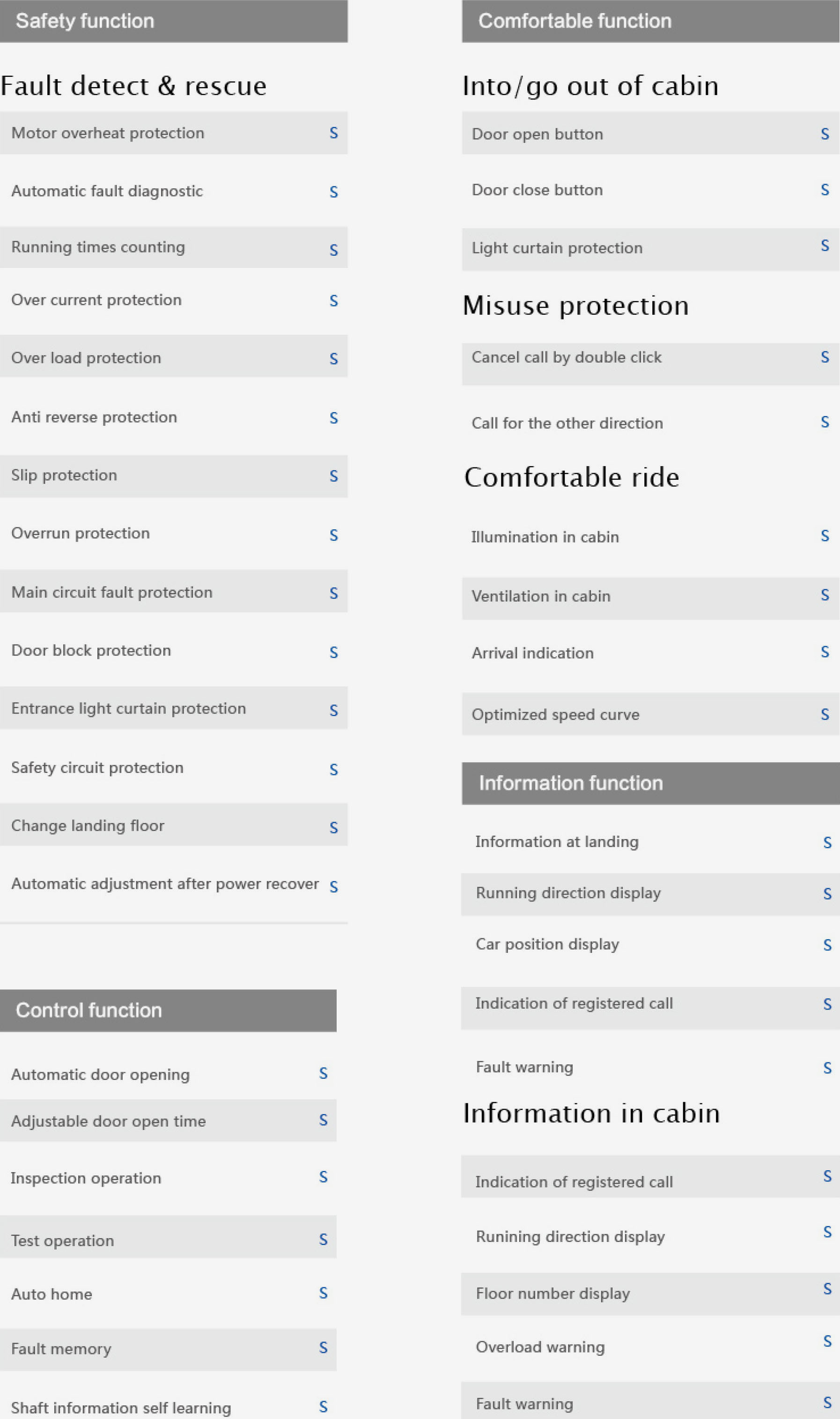
Task: Click the Safety function header
Action: click(x=85, y=21)
